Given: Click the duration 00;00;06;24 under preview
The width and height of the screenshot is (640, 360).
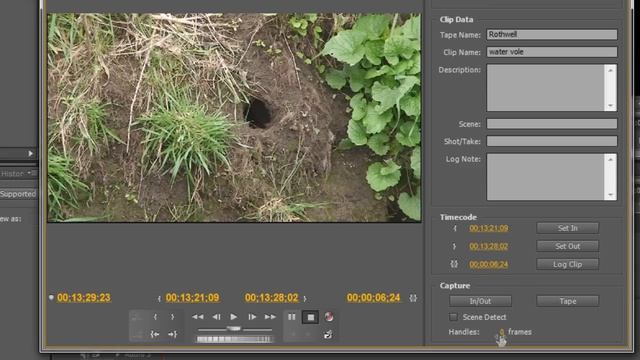Looking at the screenshot, I should [373, 298].
